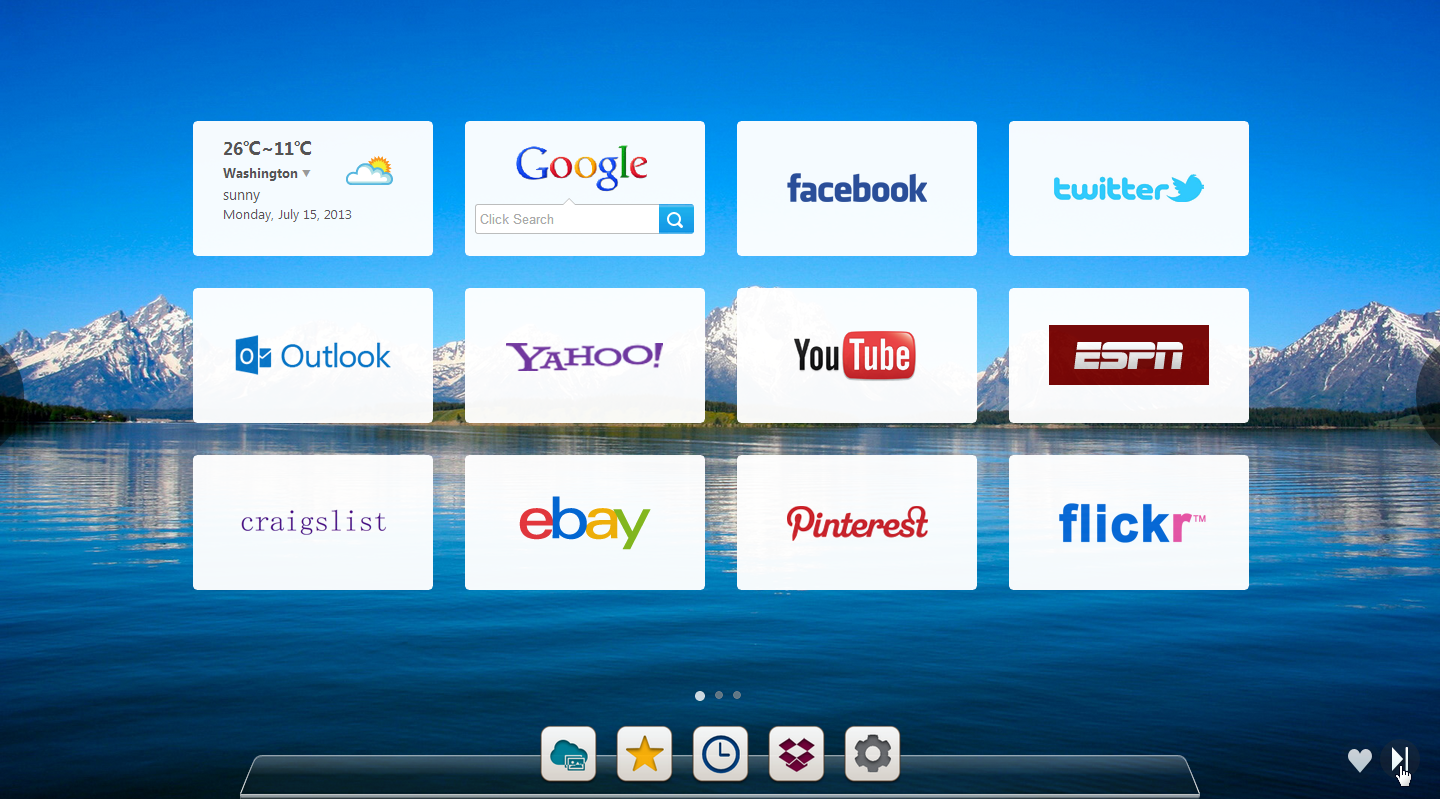Screen dimensions: 1440x799
Task: Go to the first page dot
Action: point(700,695)
